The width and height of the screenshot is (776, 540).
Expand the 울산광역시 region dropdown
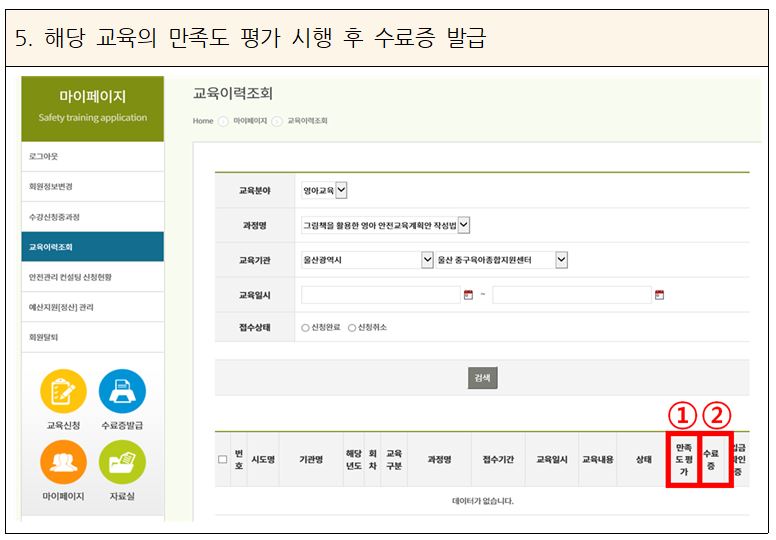click(427, 260)
